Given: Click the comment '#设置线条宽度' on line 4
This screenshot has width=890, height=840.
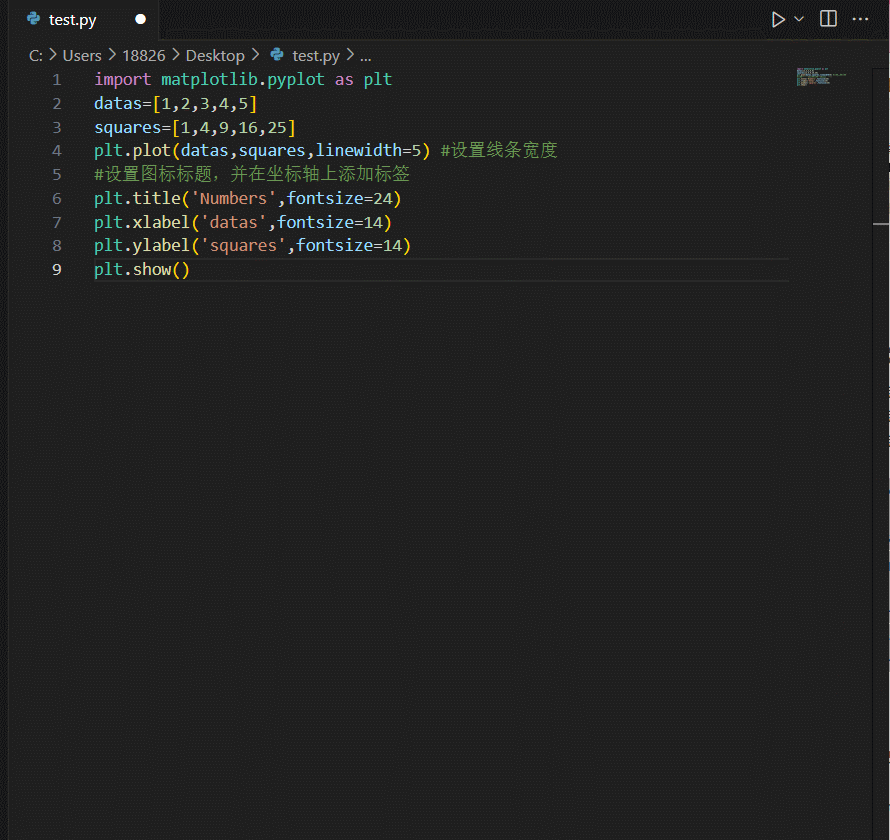Looking at the screenshot, I should click(x=499, y=150).
